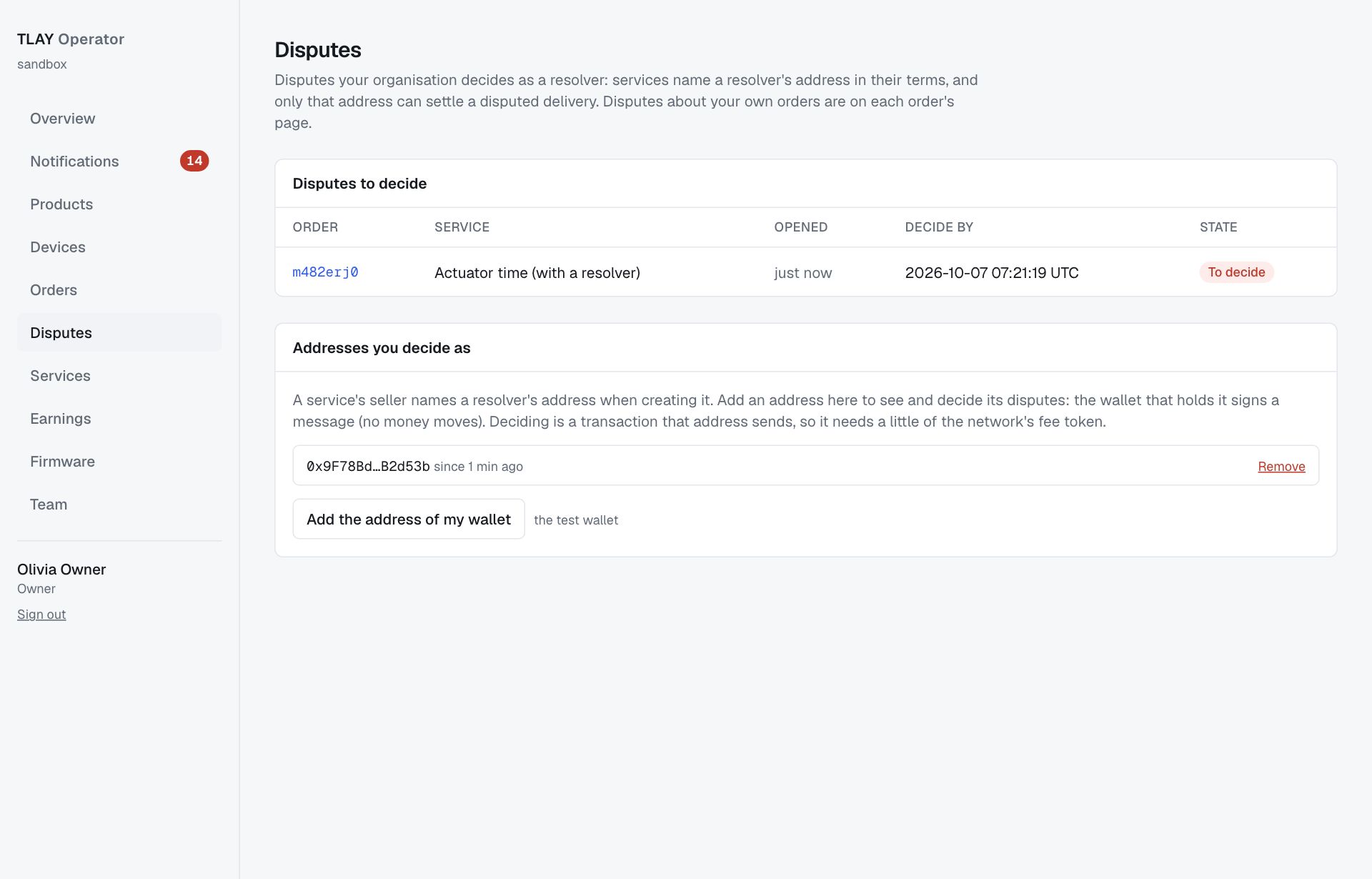Screen dimensions: 1372x879
Task: Click Actuator time (with a resolver) cell
Action: tap(537, 273)
